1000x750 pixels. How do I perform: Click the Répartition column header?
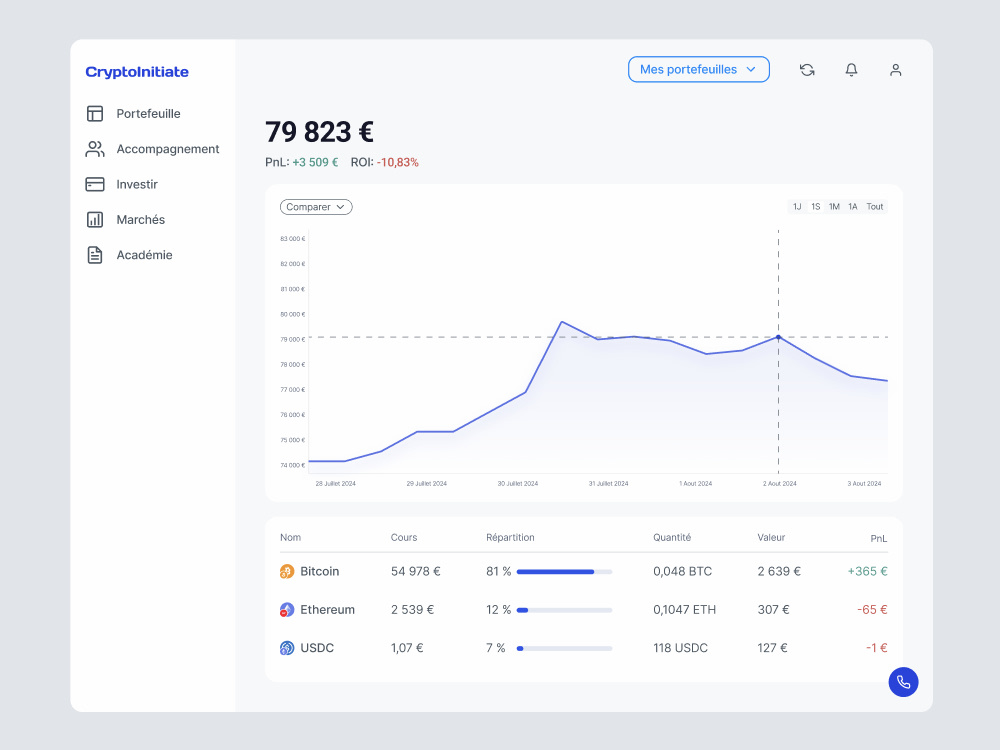point(510,538)
